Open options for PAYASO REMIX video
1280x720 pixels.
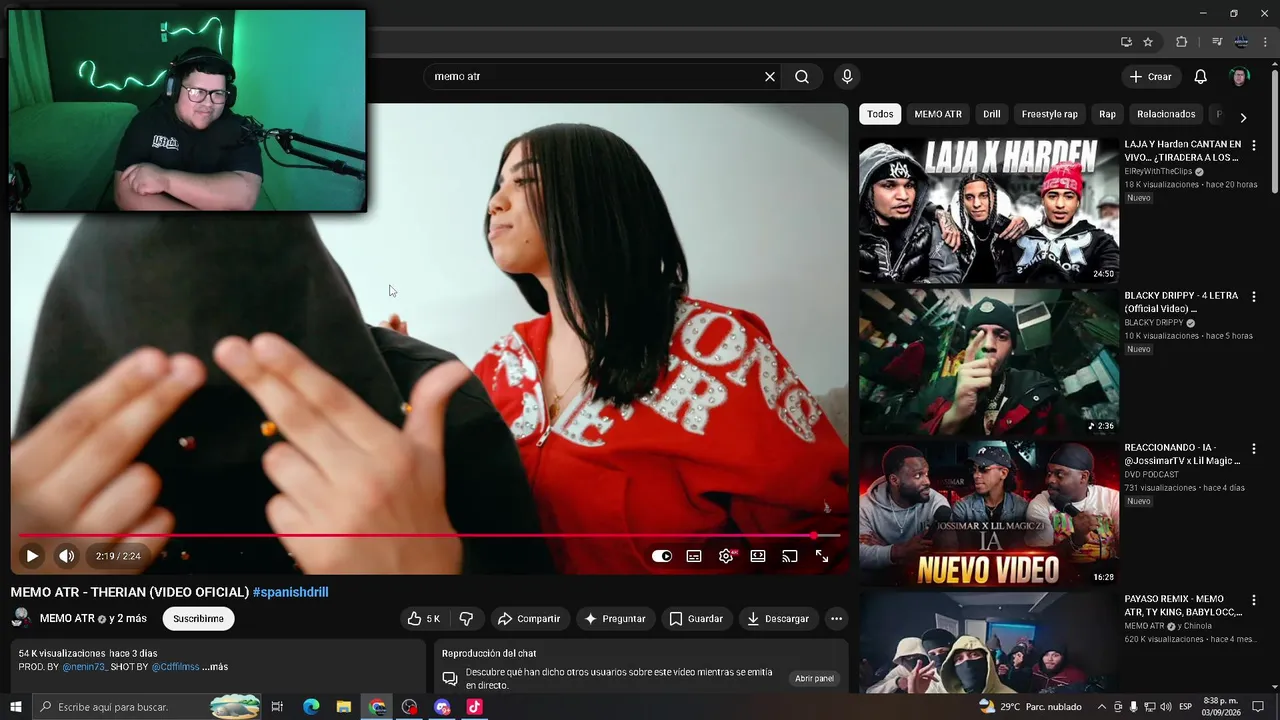[1254, 600]
